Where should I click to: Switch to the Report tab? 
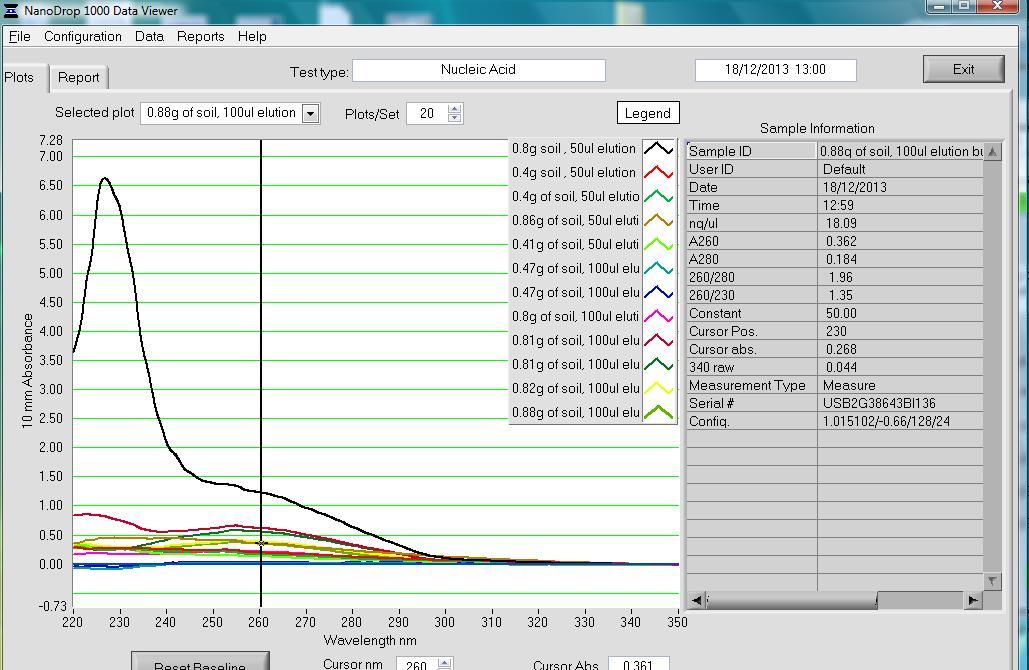tap(78, 77)
